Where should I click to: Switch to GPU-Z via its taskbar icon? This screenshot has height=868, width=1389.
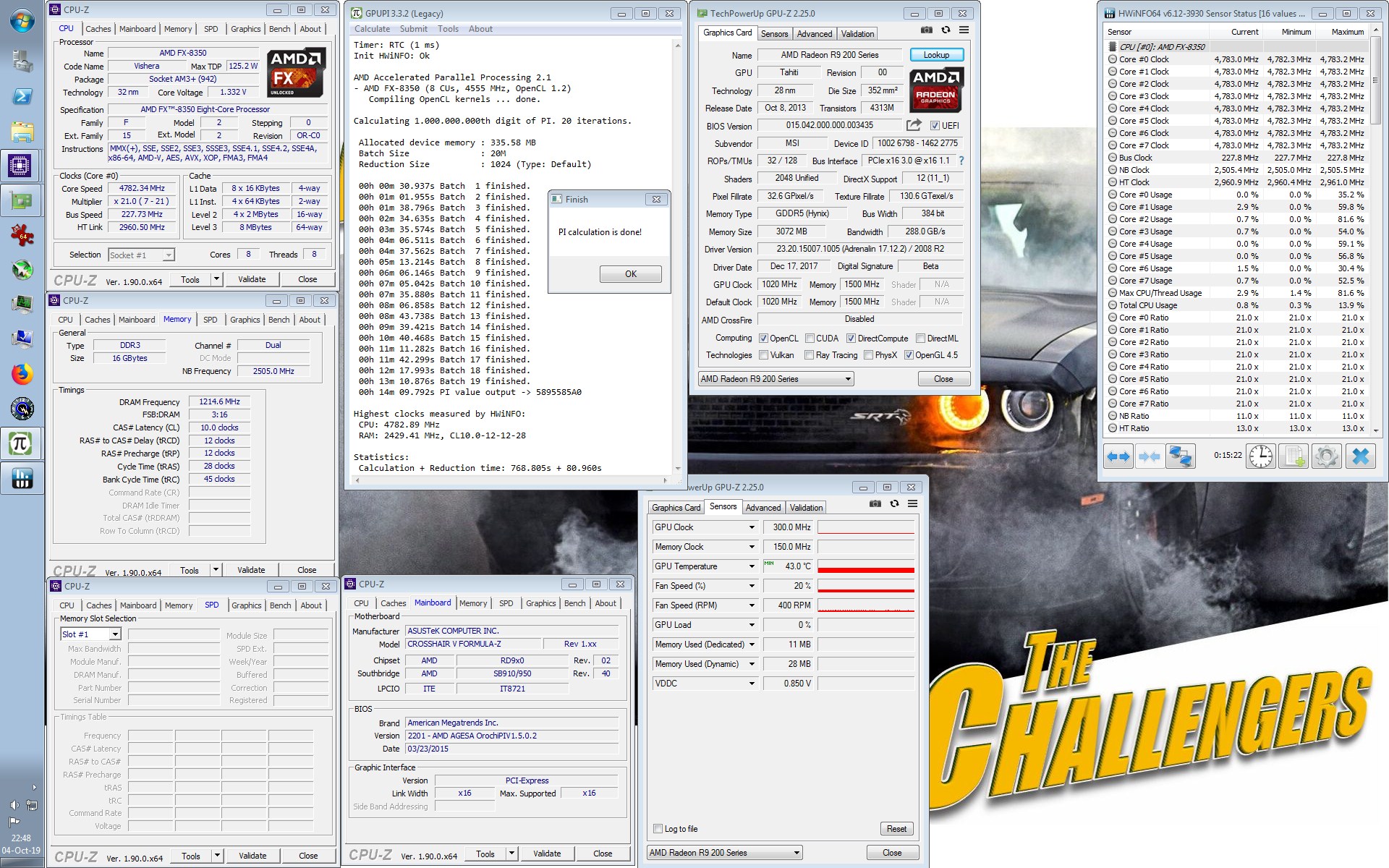click(x=20, y=200)
